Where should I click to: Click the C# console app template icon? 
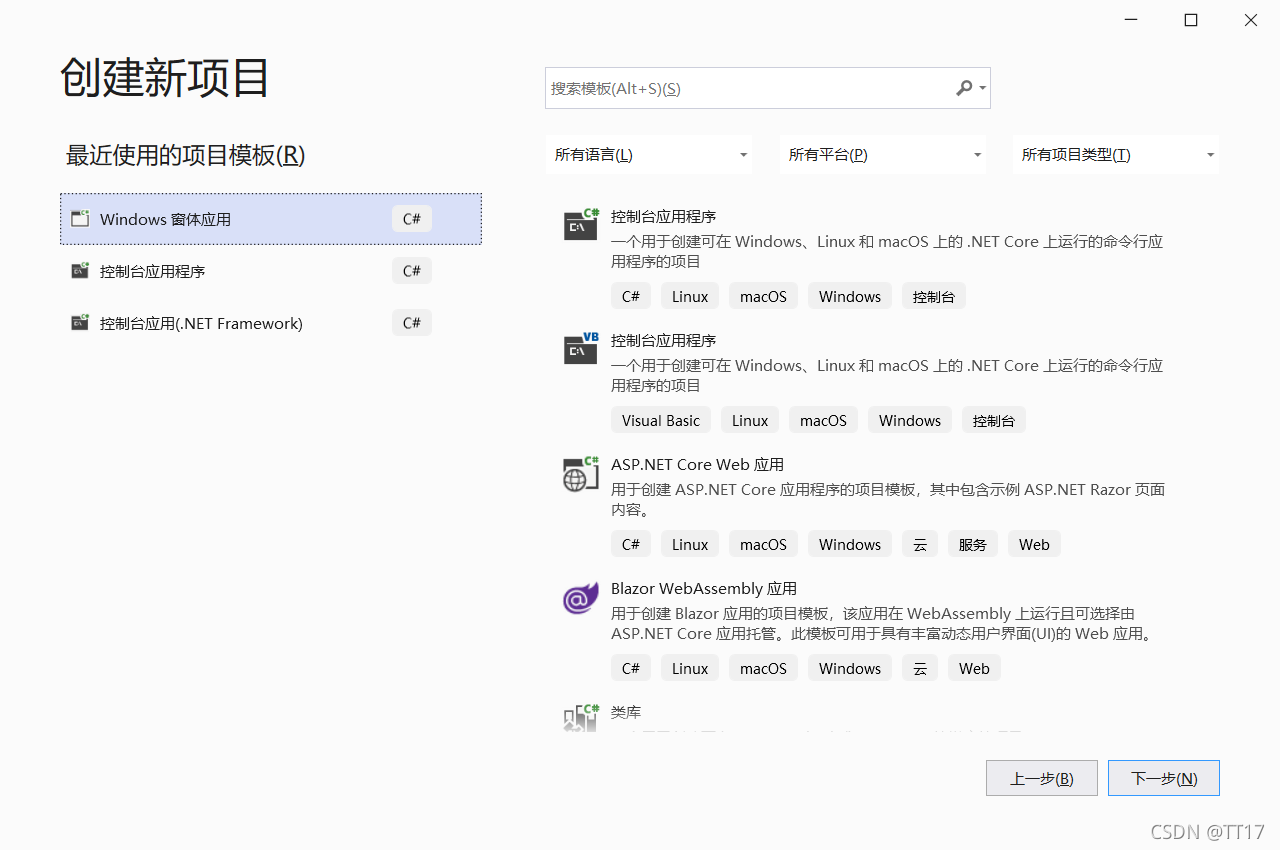pos(581,225)
